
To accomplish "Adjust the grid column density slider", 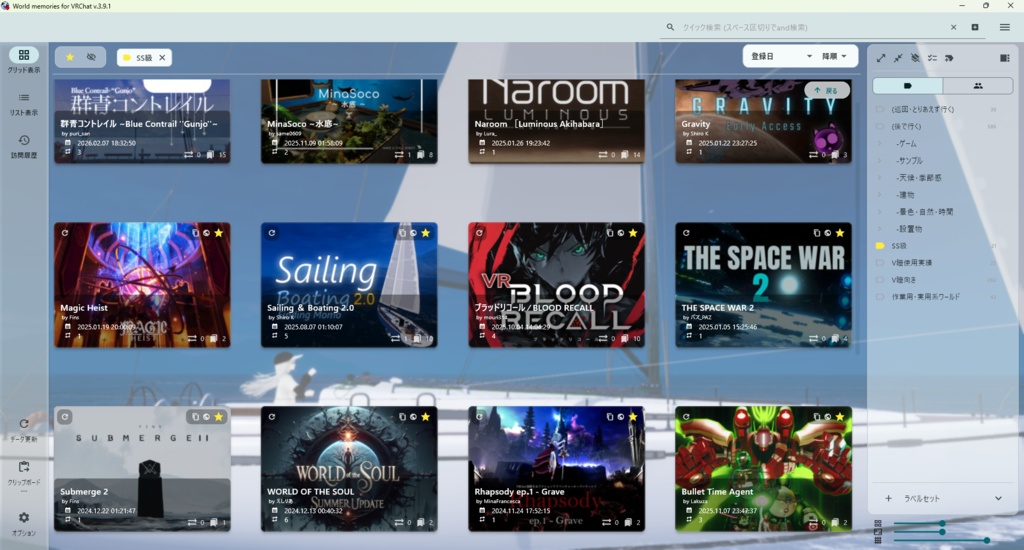I will click(986, 540).
